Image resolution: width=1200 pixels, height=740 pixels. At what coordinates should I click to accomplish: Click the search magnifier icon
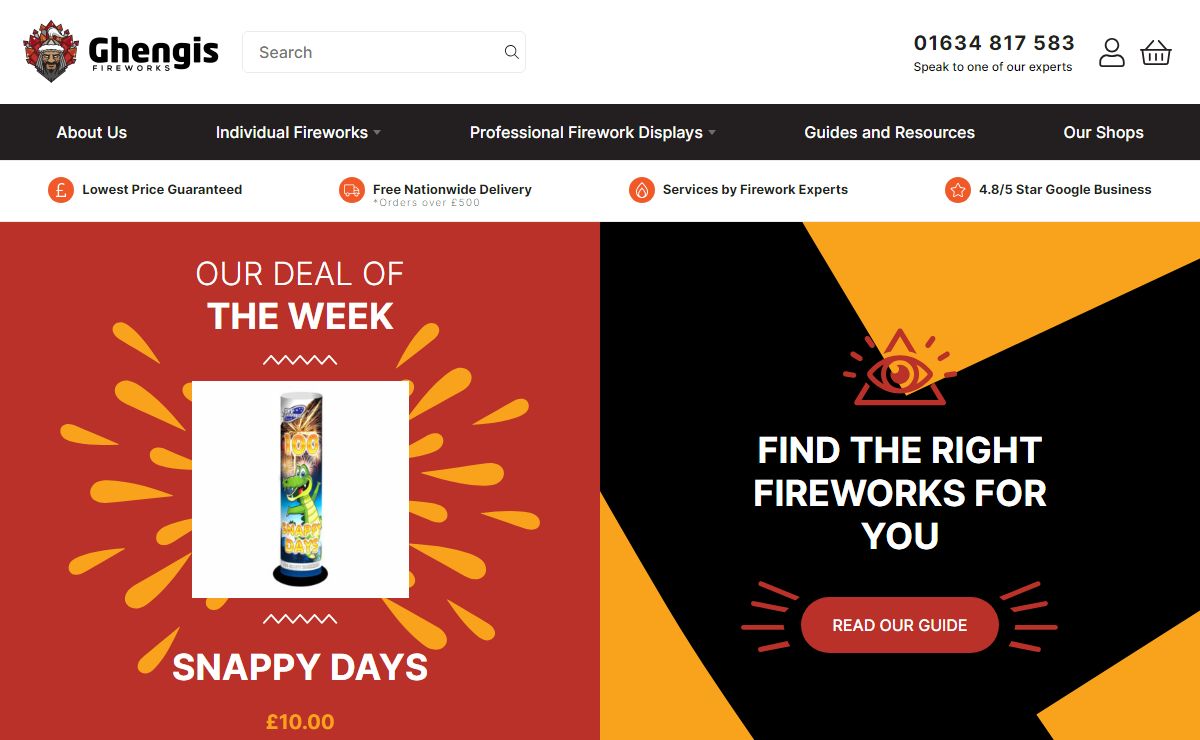tap(511, 52)
